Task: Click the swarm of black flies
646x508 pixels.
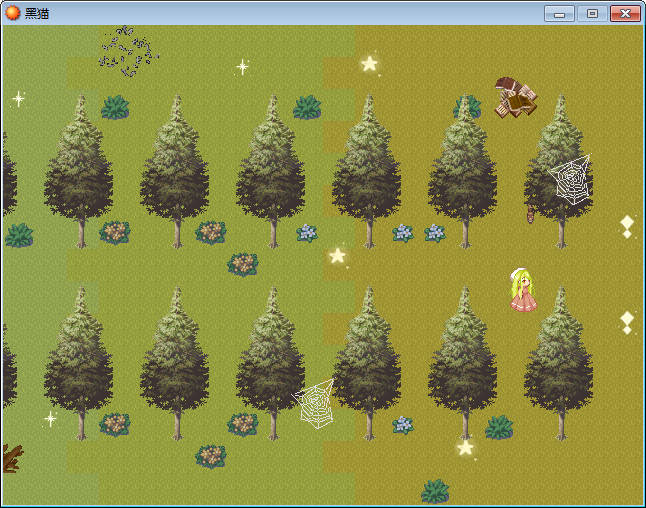Action: coord(129,52)
